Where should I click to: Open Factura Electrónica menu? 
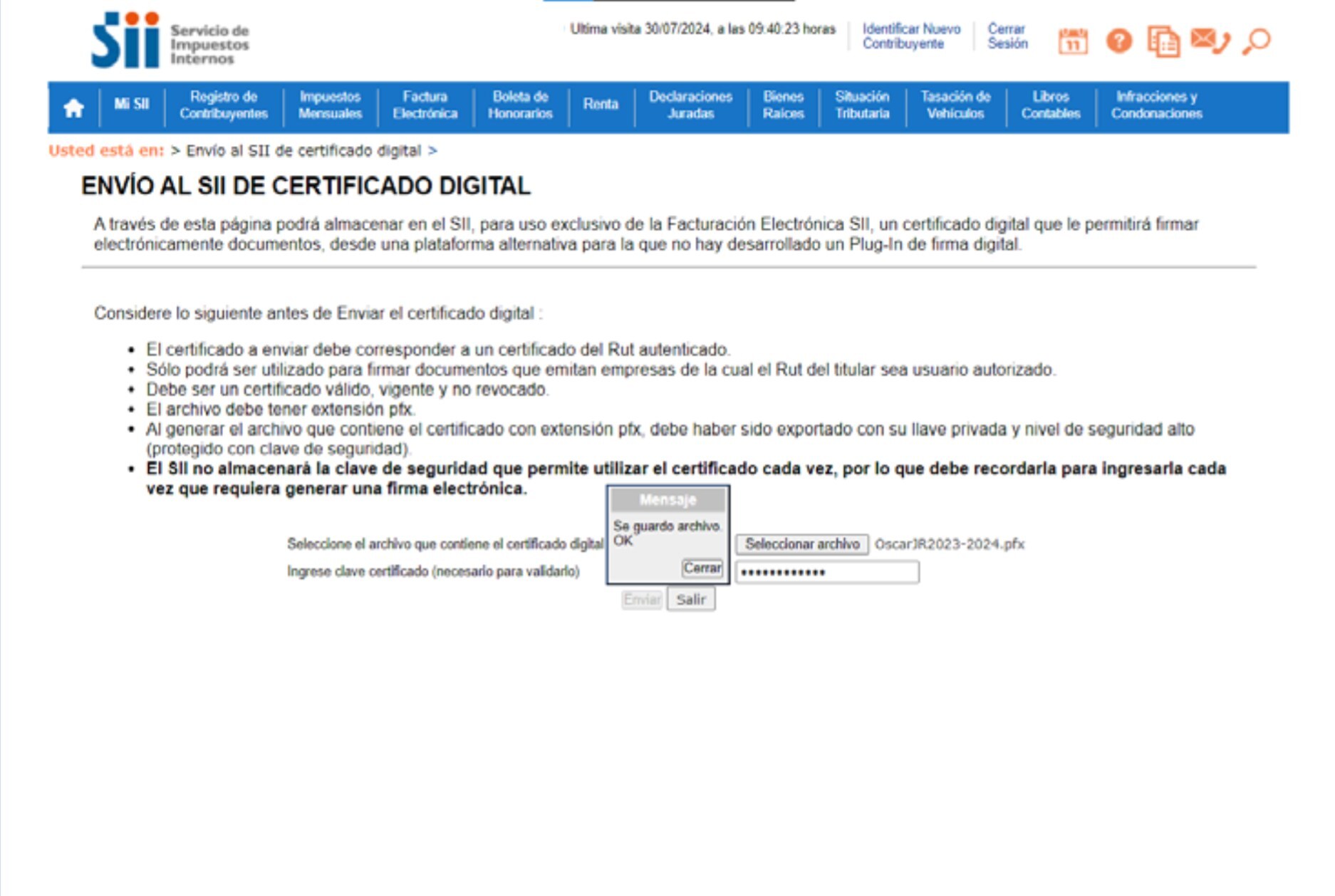click(x=425, y=105)
